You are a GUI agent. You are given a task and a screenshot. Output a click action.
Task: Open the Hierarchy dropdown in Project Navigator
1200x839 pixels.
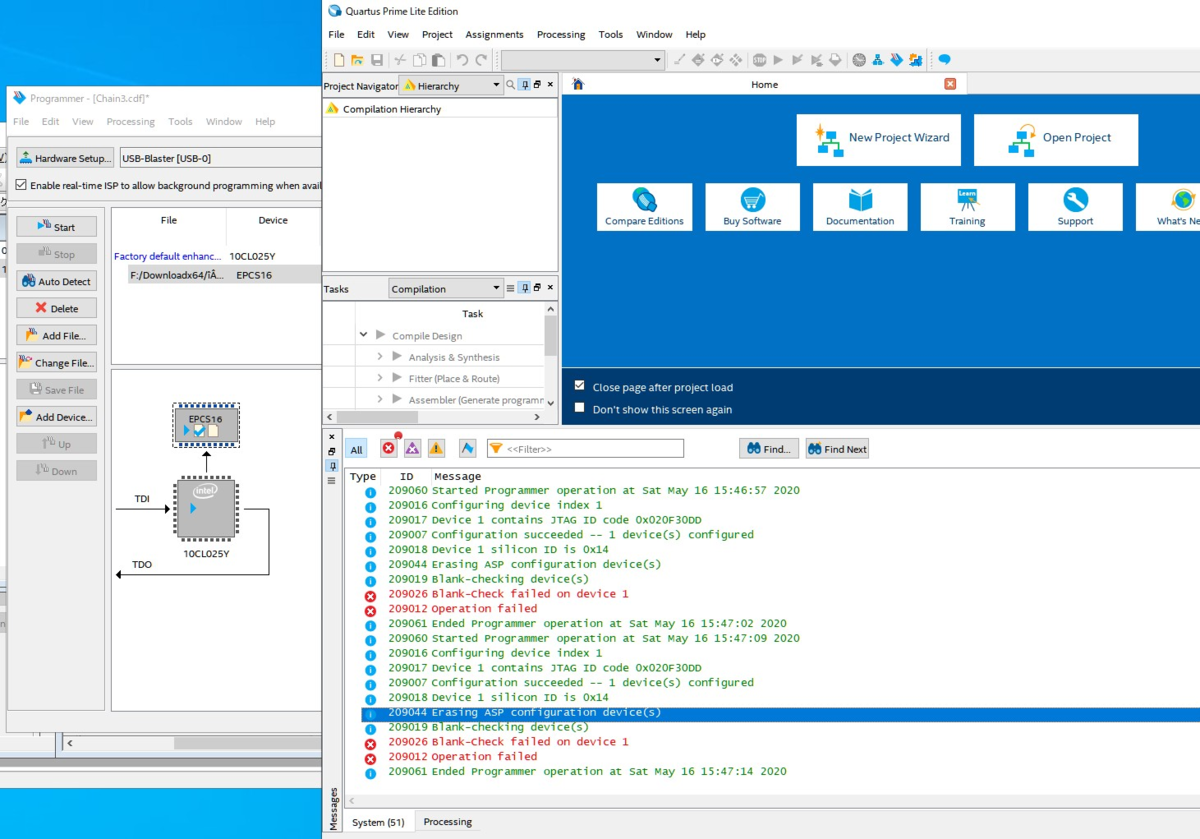click(x=451, y=86)
